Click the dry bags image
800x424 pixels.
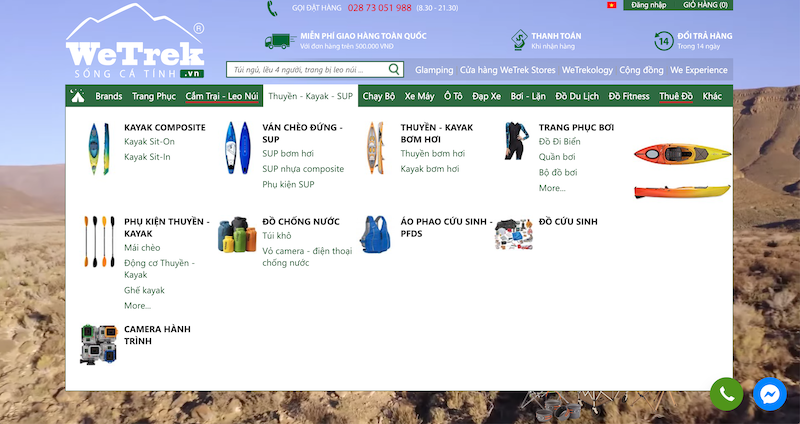[237, 235]
